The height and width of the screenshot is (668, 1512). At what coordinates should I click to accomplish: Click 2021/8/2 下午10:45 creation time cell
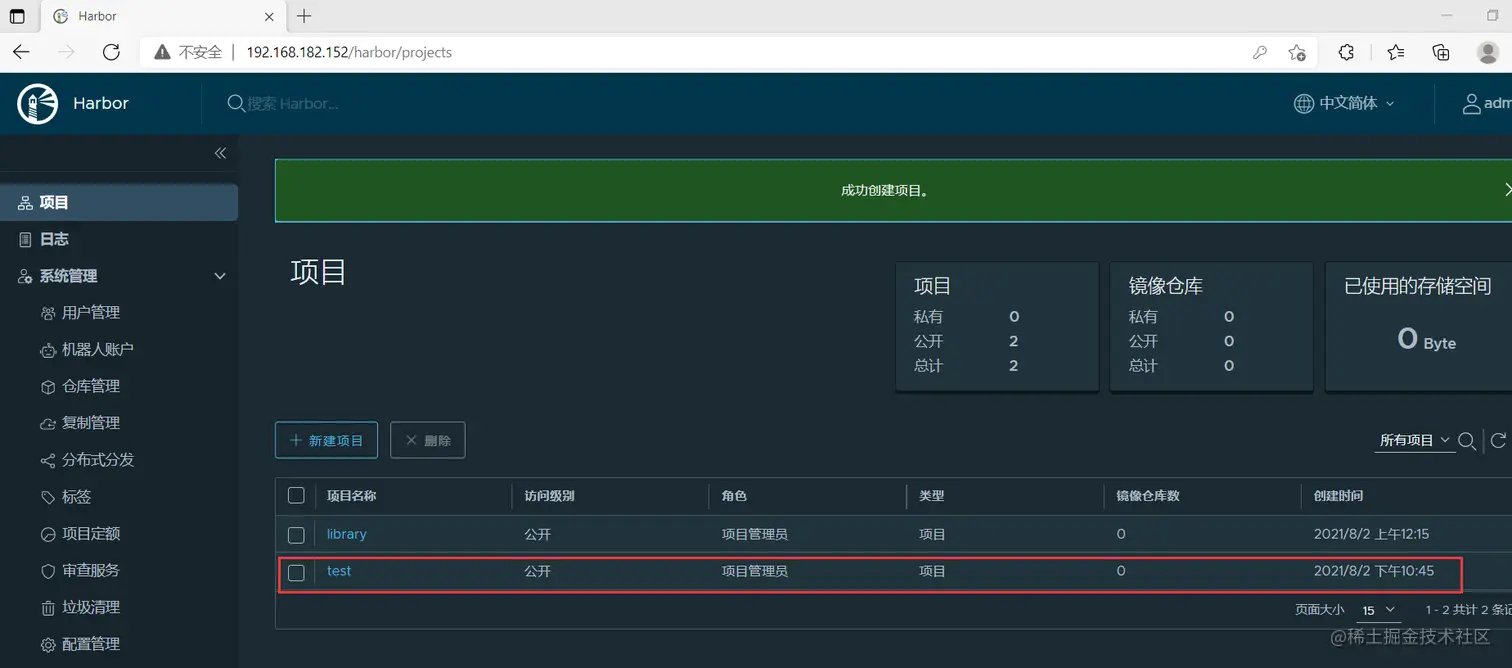pyautogui.click(x=1374, y=571)
